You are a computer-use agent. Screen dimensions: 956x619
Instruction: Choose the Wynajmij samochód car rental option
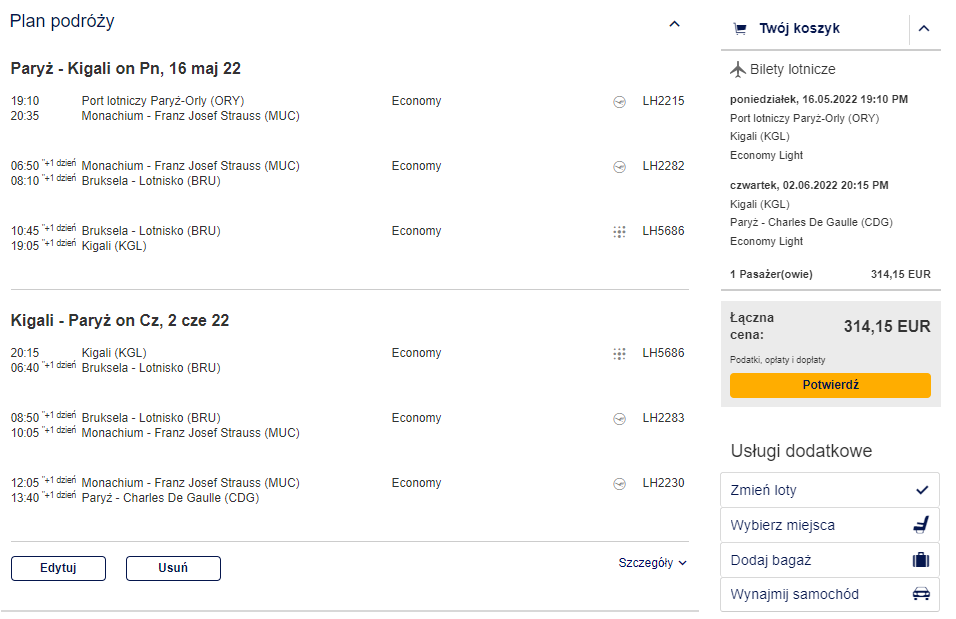pos(830,595)
